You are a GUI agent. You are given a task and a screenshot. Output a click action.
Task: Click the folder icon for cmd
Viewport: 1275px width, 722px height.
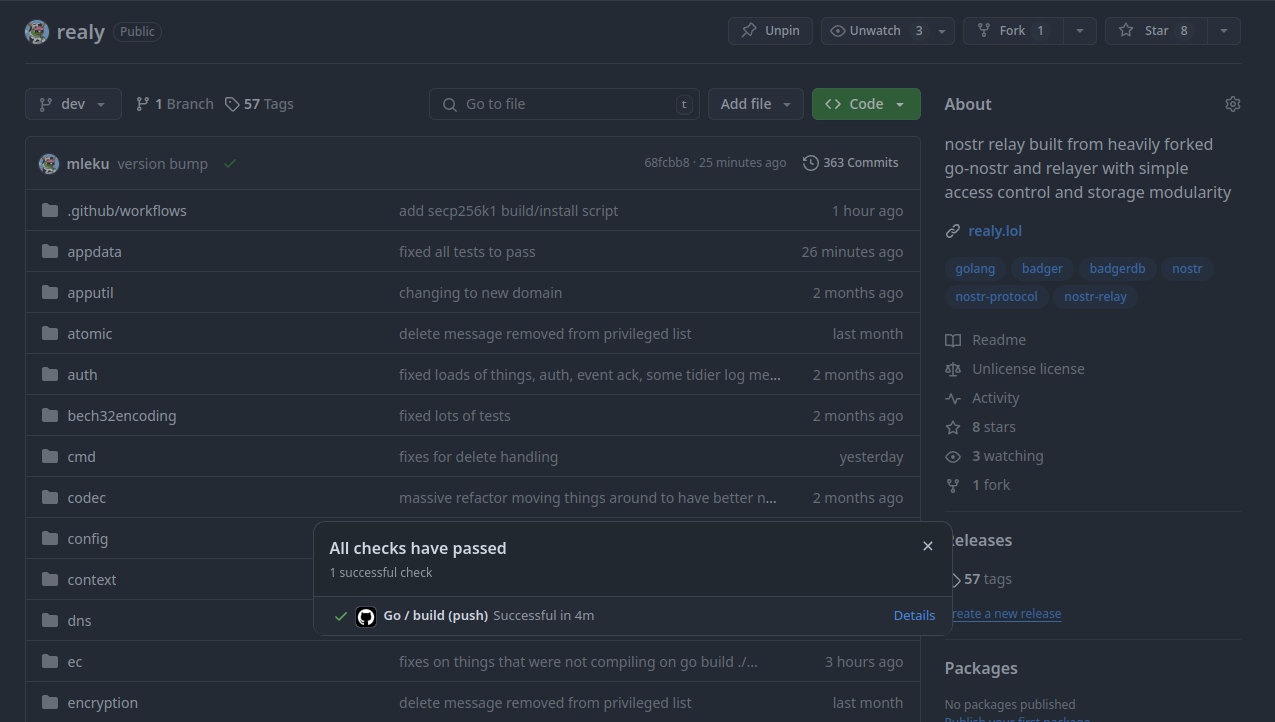point(50,457)
